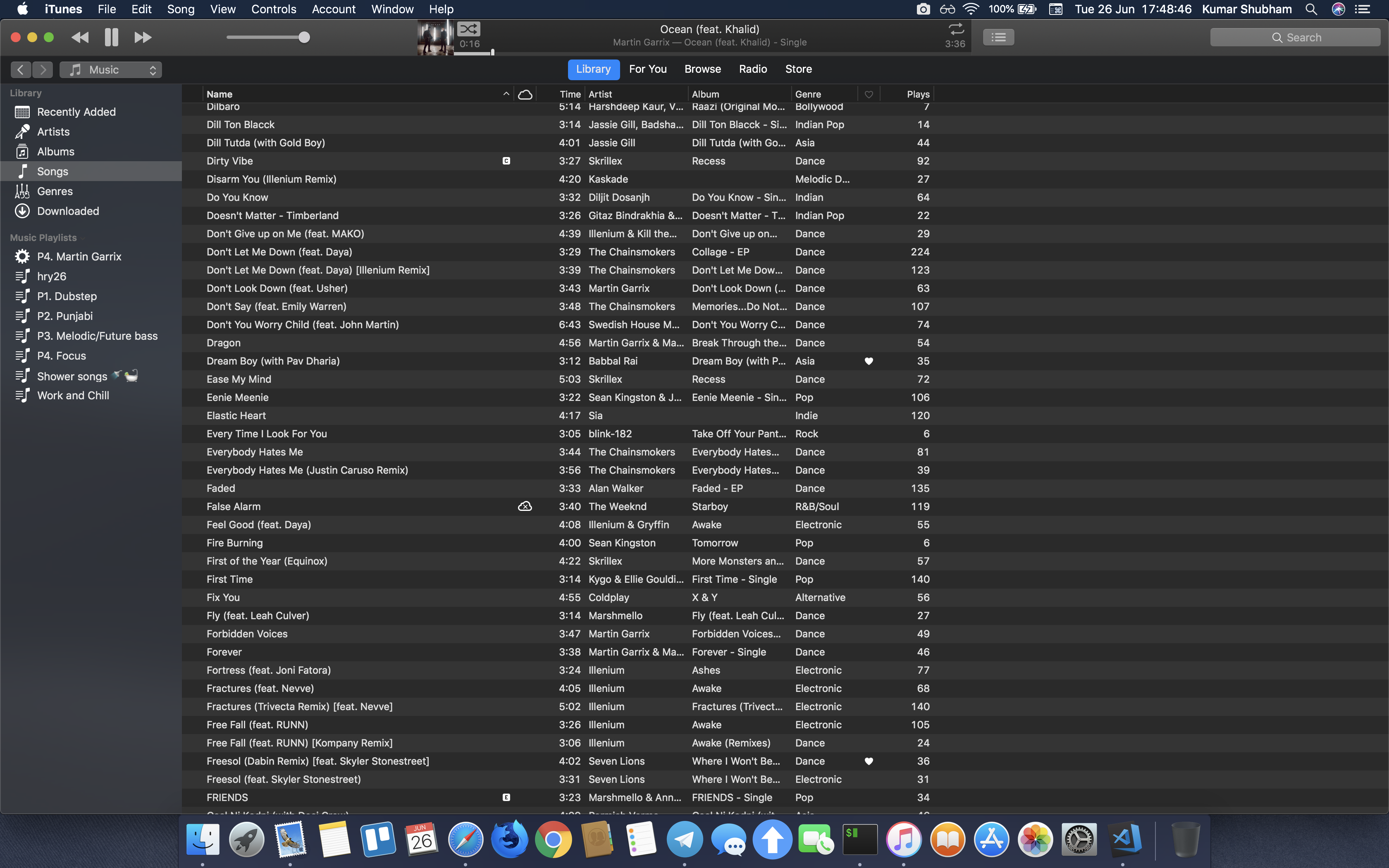1389x868 pixels.
Task: Select Artists in the sidebar
Action: click(x=91, y=131)
